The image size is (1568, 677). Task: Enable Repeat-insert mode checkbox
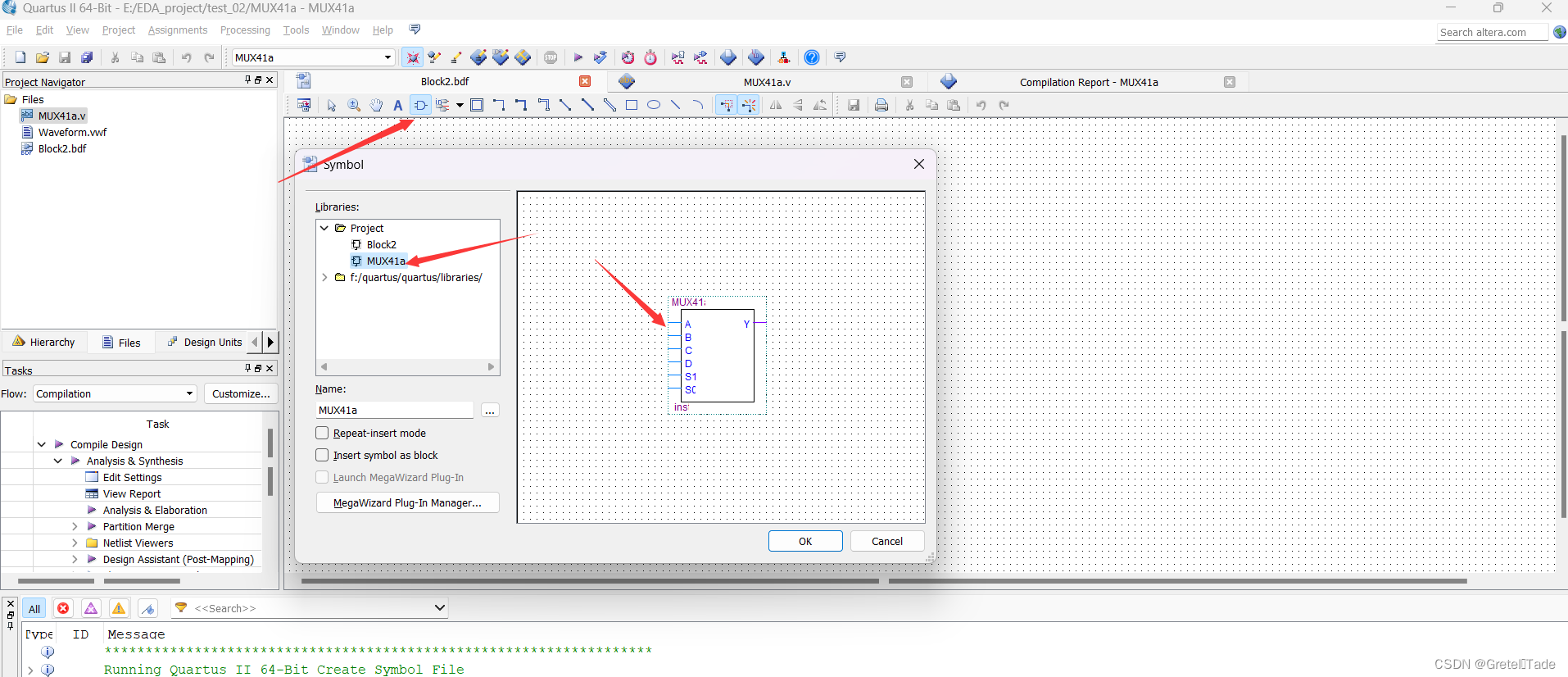(x=322, y=433)
